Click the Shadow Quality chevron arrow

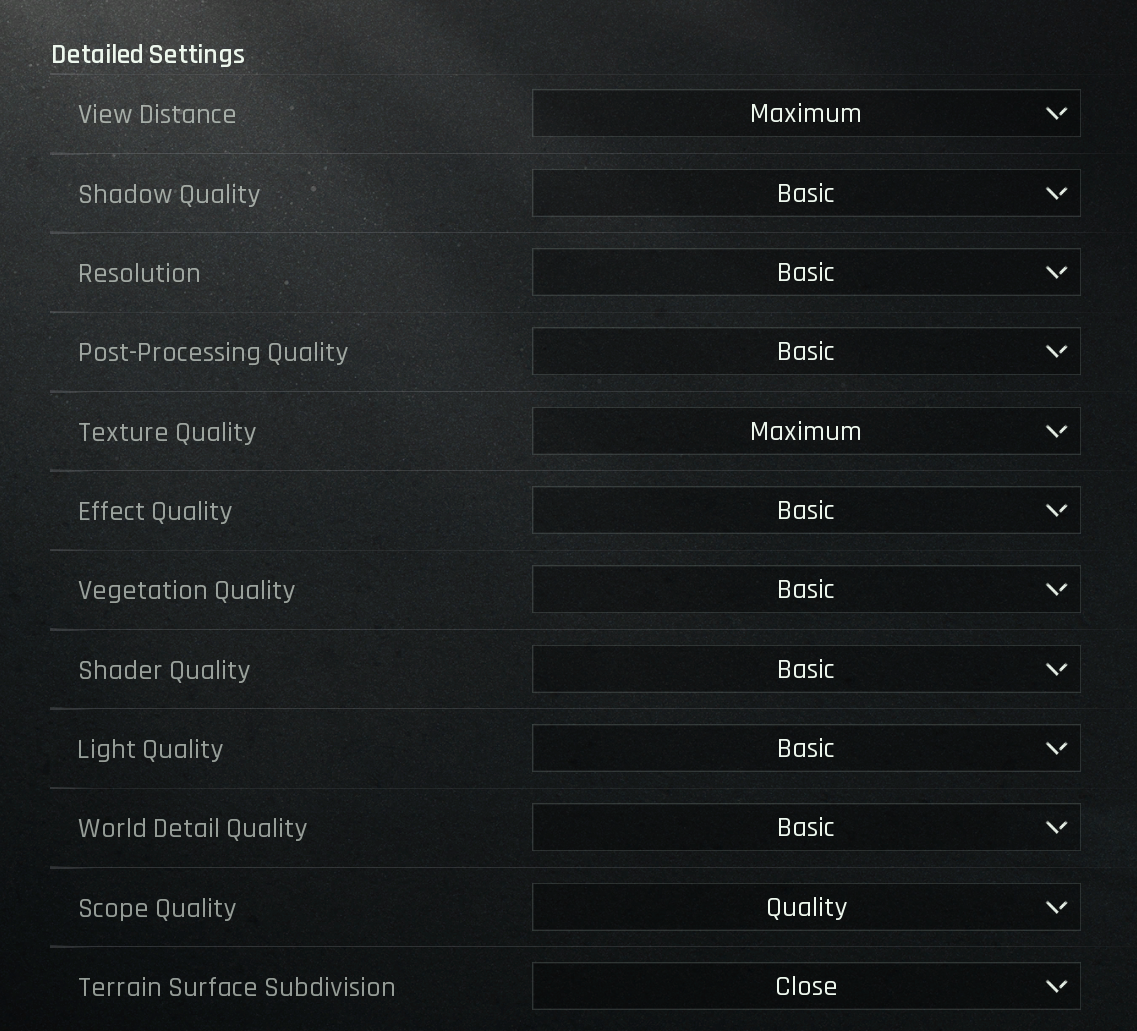1056,193
